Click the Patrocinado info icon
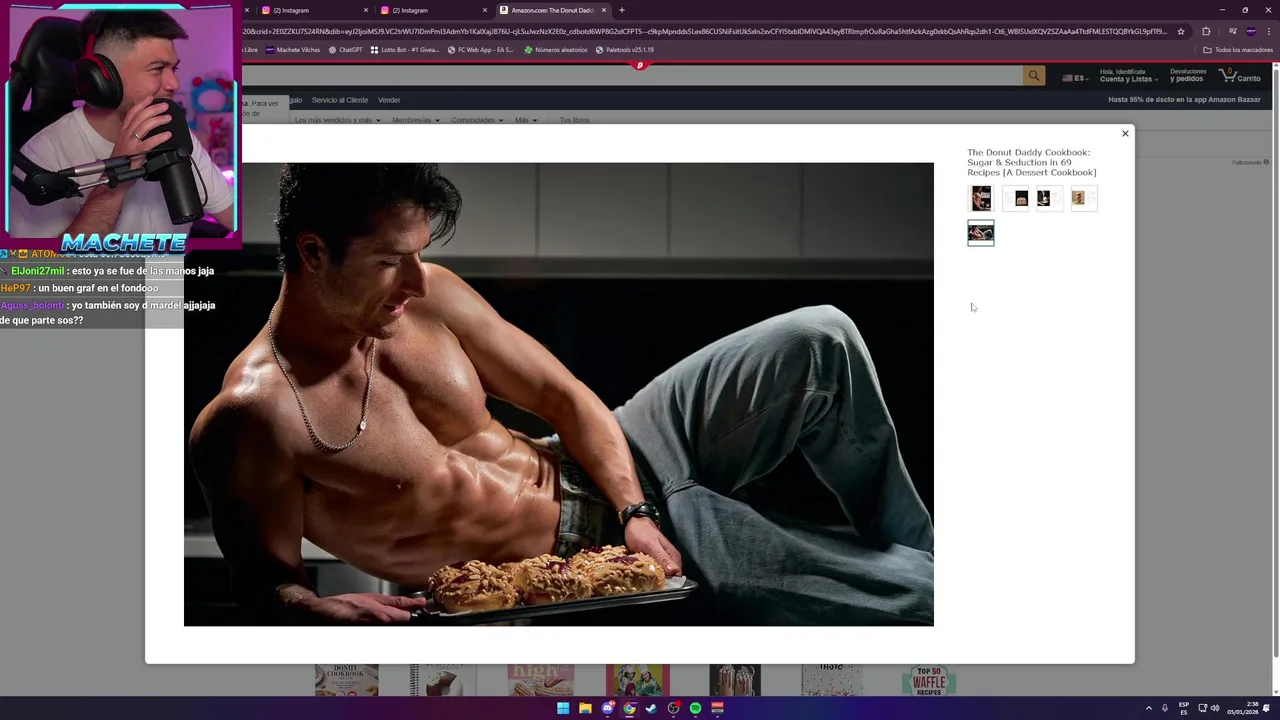Image resolution: width=1280 pixels, height=720 pixels. click(1266, 162)
